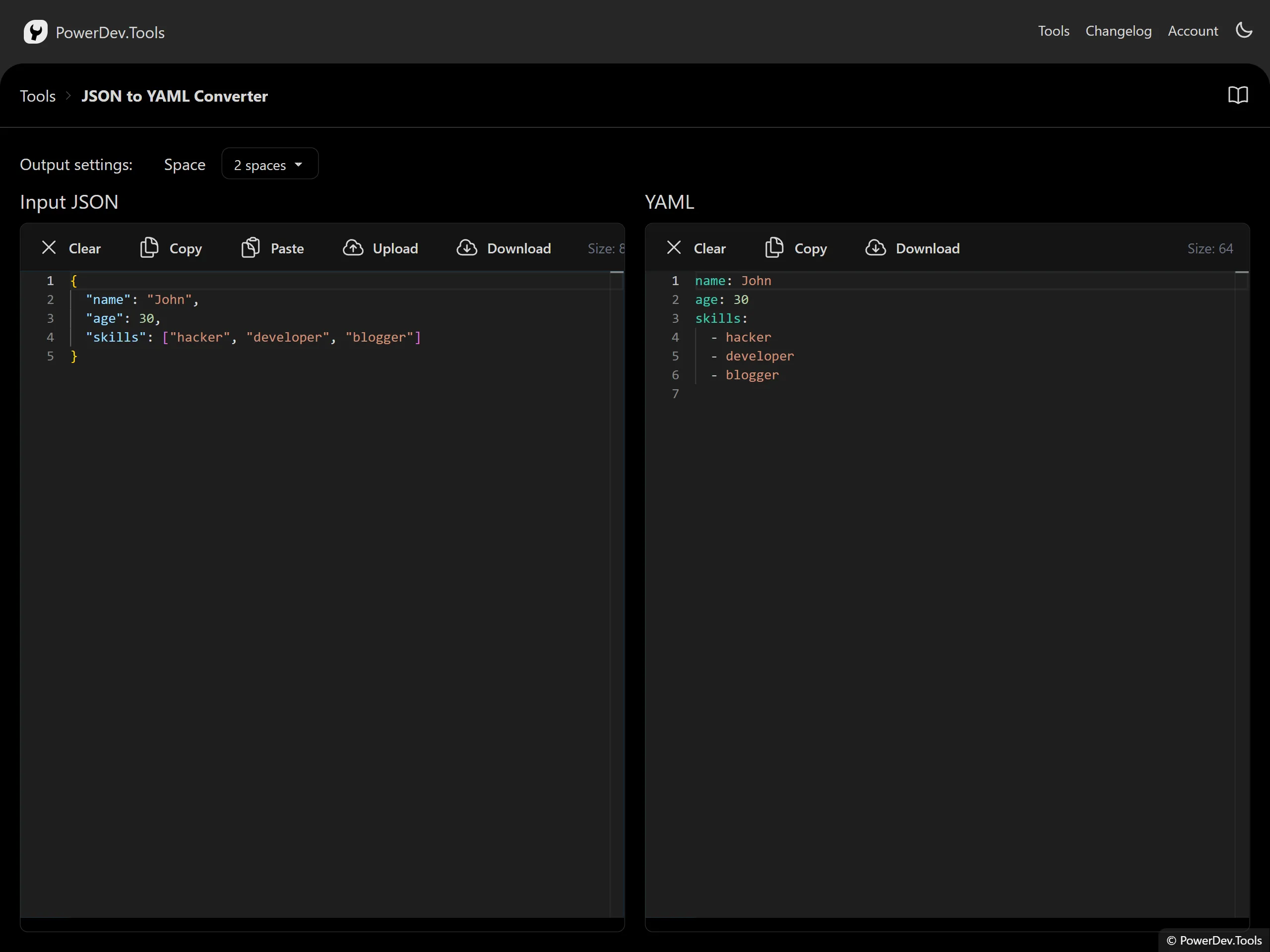The height and width of the screenshot is (952, 1270).
Task: Open the Tools menu in the top navigation
Action: point(1053,31)
